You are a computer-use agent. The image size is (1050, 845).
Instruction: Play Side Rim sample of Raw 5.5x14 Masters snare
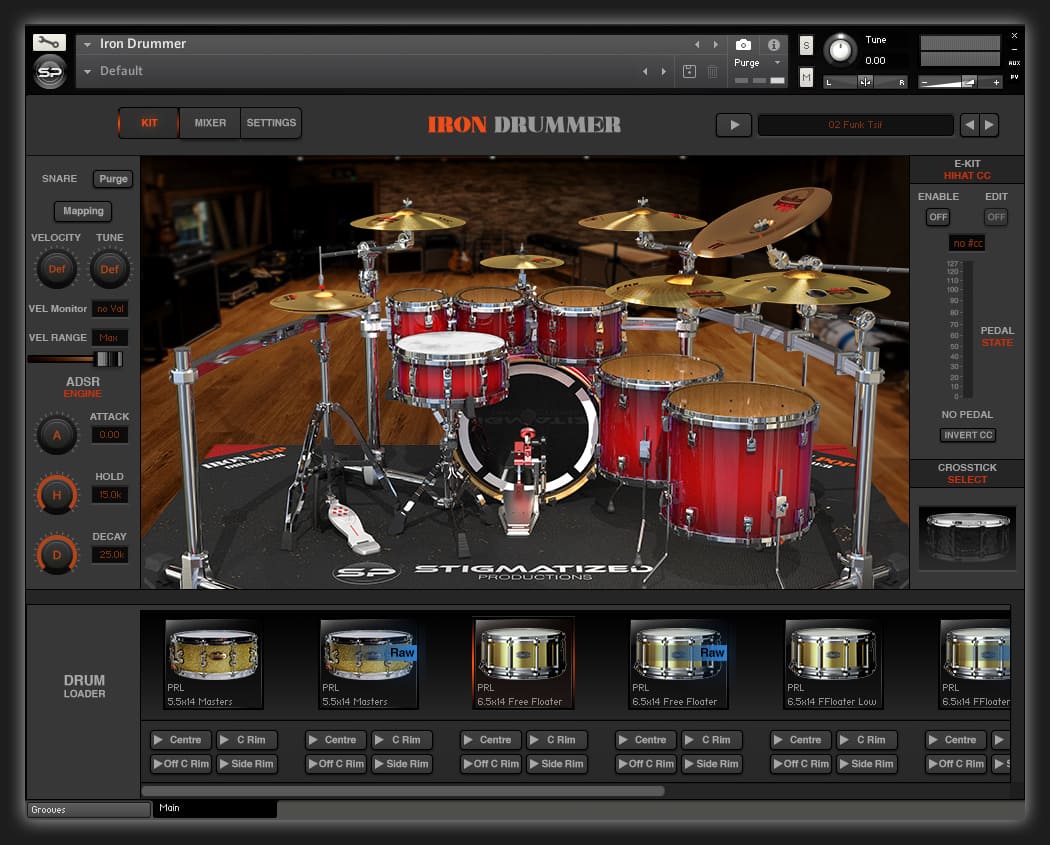(x=402, y=764)
